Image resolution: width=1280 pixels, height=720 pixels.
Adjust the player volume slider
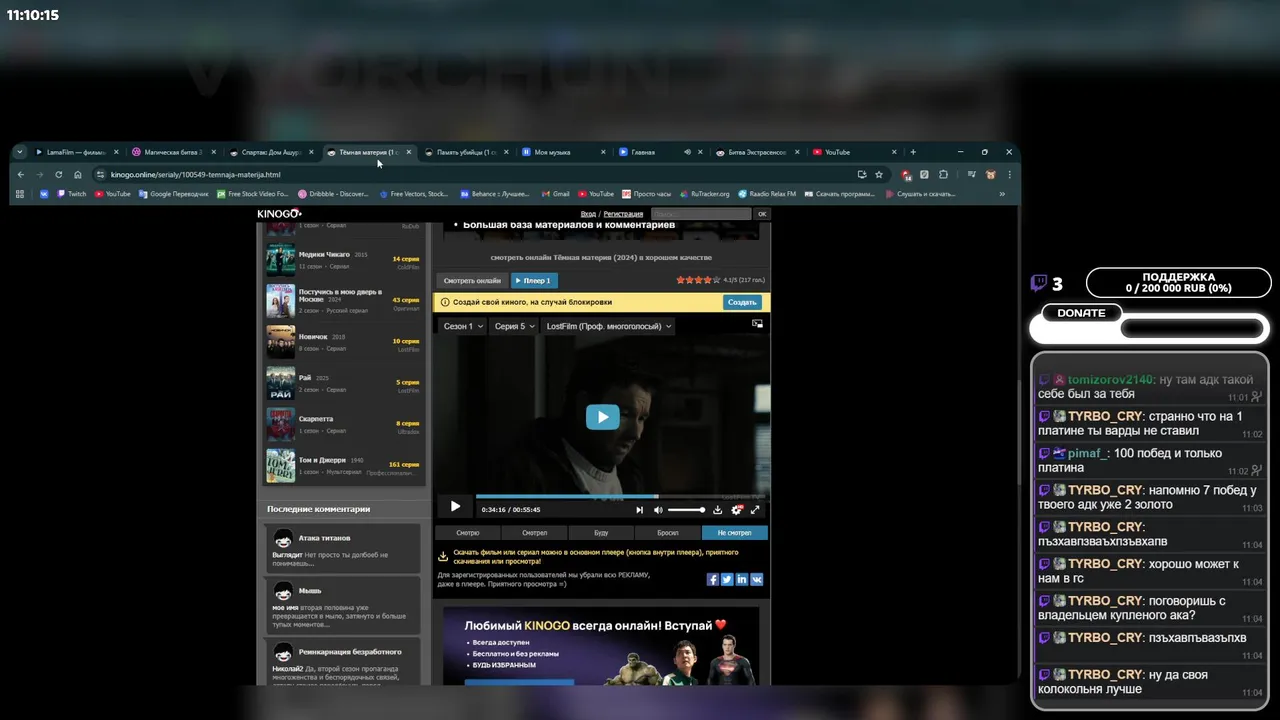pyautogui.click(x=686, y=510)
